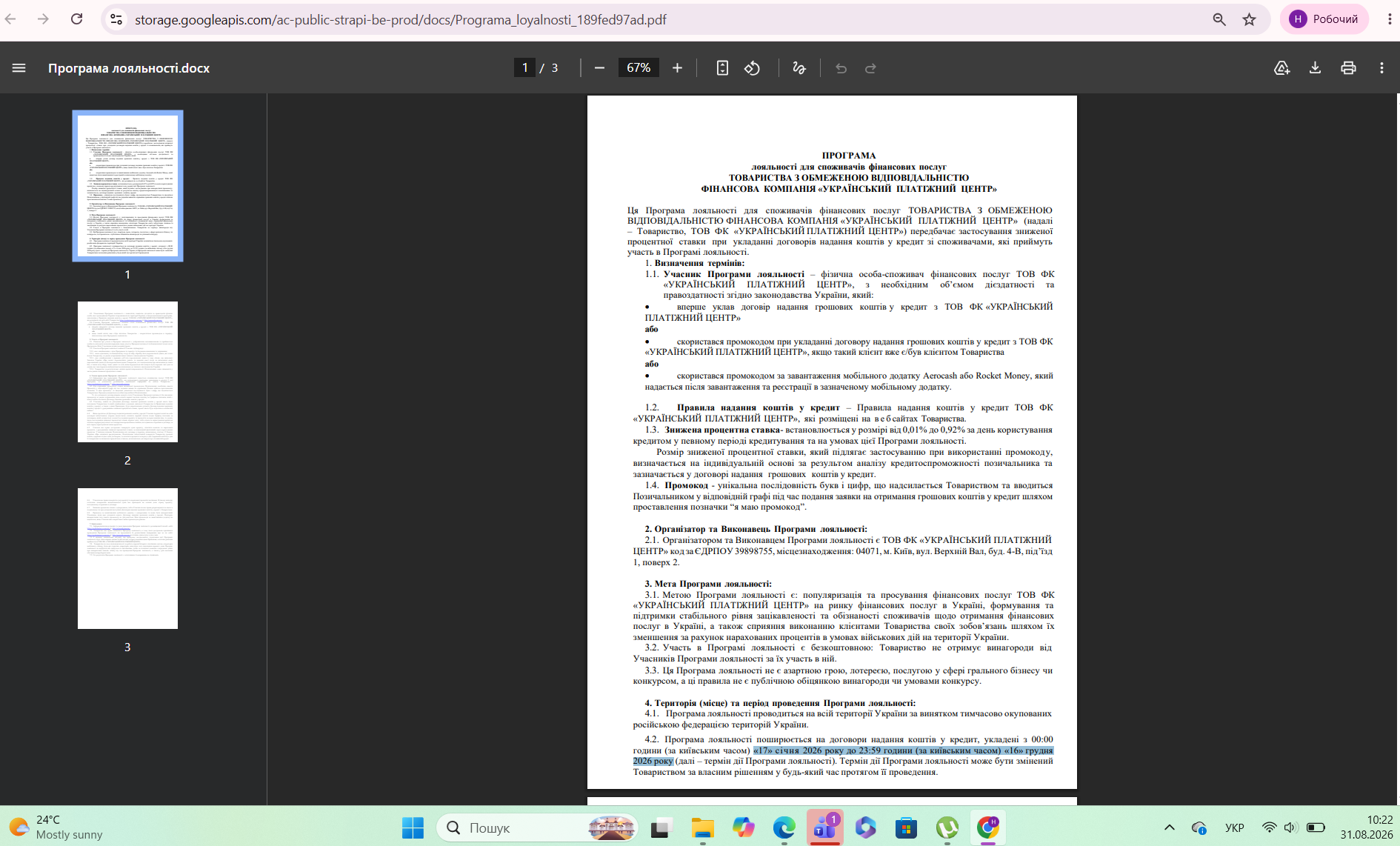The height and width of the screenshot is (846, 1400).
Task: Open the weather widget showing 24°C
Action: pos(56,827)
